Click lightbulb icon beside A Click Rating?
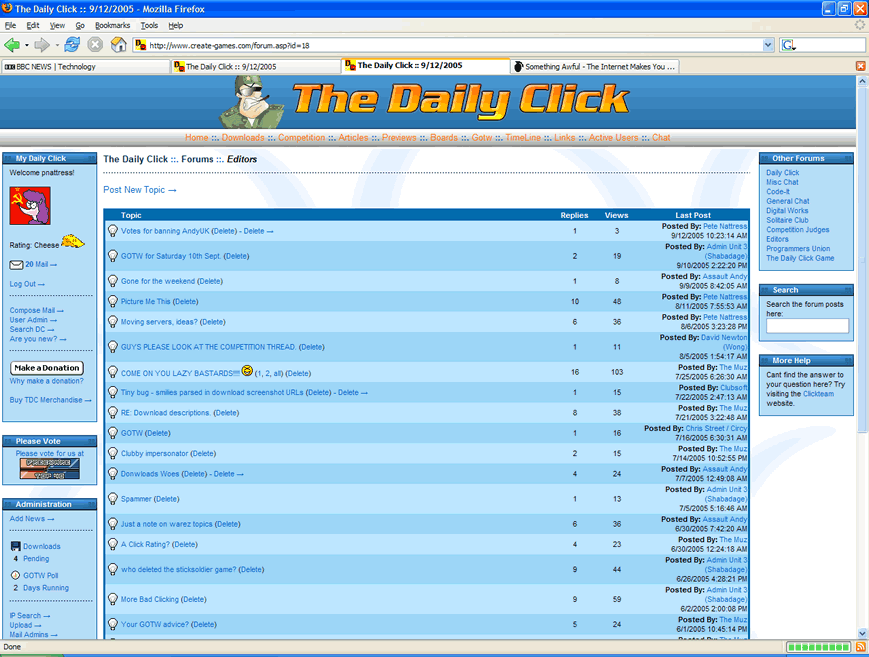The image size is (869, 657). [113, 544]
